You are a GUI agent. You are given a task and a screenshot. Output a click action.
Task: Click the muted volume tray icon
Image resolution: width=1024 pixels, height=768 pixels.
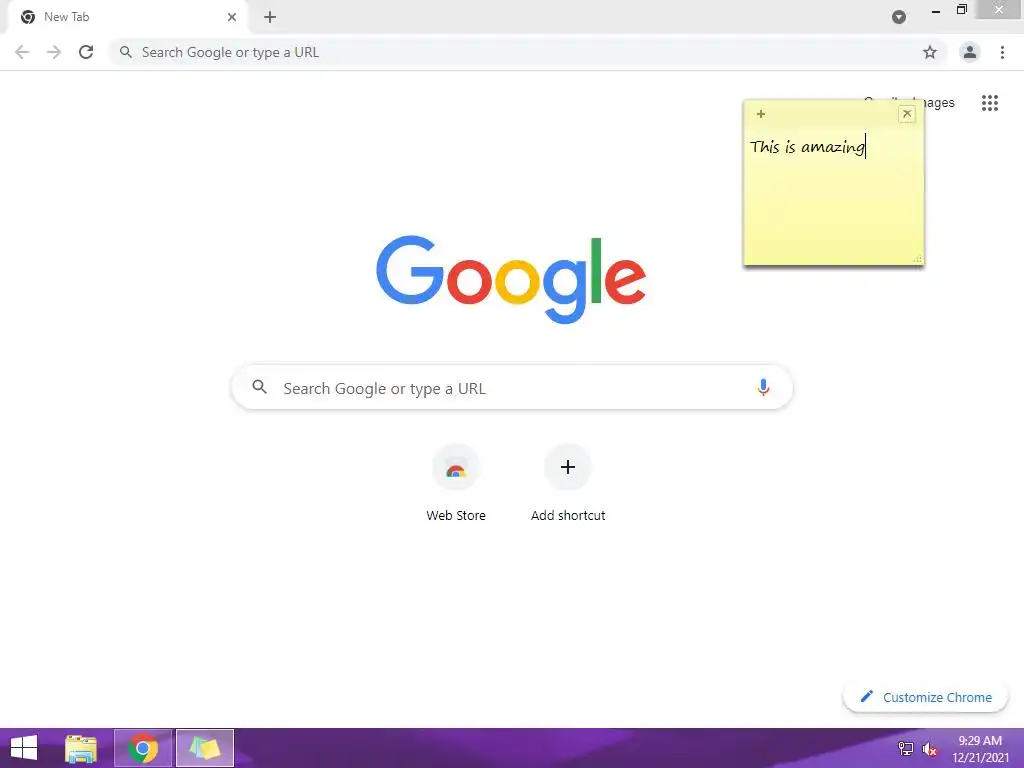pyautogui.click(x=929, y=749)
